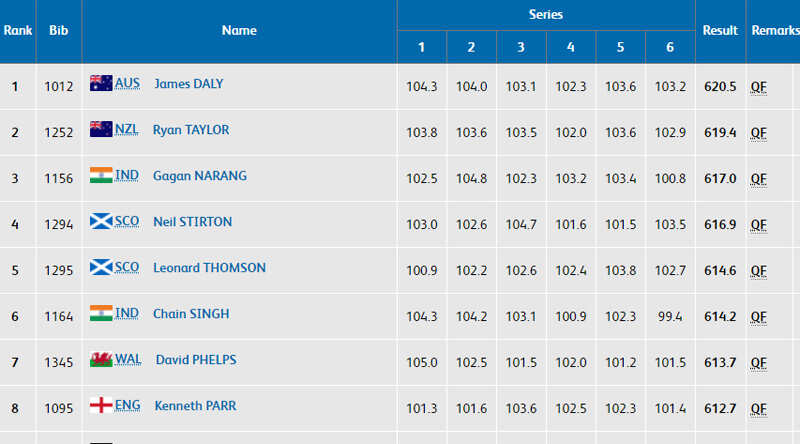Open Ryan TAYLOR athlete profile
Screen dimensions: 800x444
coord(191,130)
